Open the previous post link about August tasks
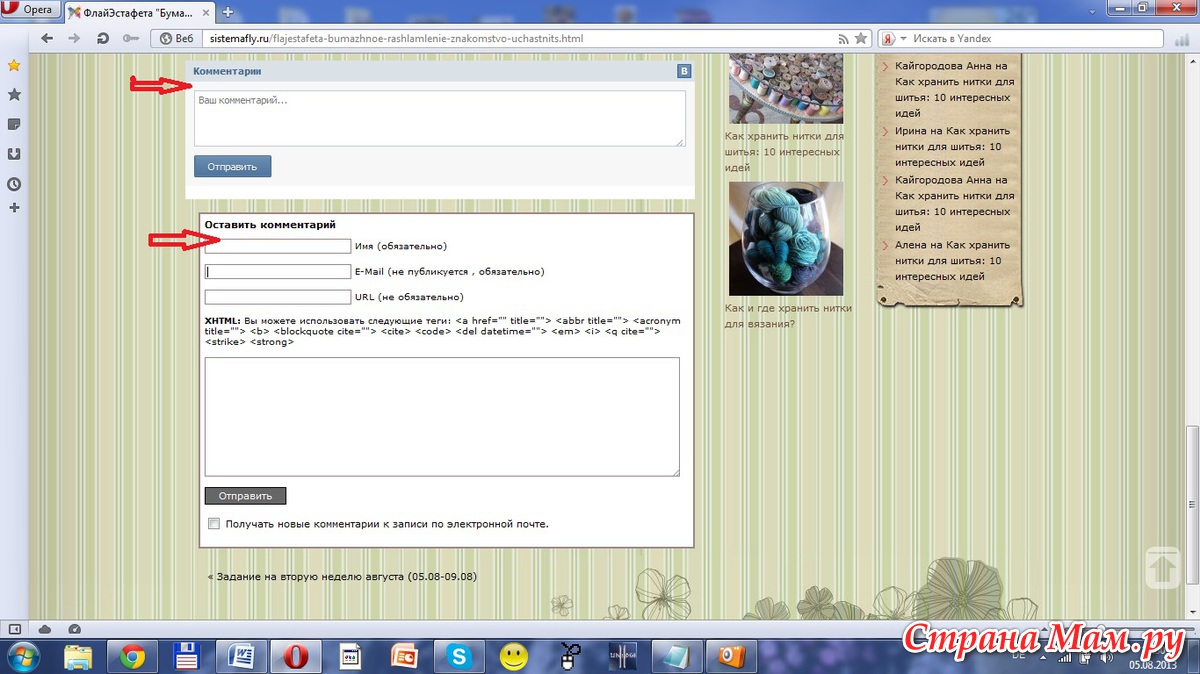Screen dimensions: 1200x674 342,577
